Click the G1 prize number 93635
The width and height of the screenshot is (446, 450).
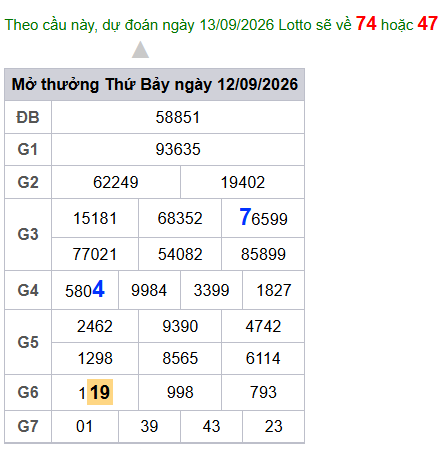(178, 149)
